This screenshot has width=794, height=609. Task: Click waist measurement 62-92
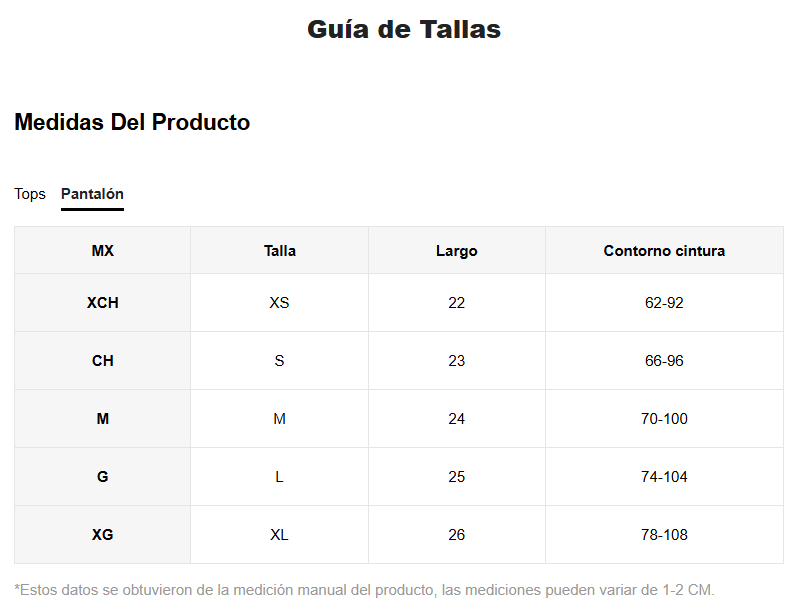[664, 303]
